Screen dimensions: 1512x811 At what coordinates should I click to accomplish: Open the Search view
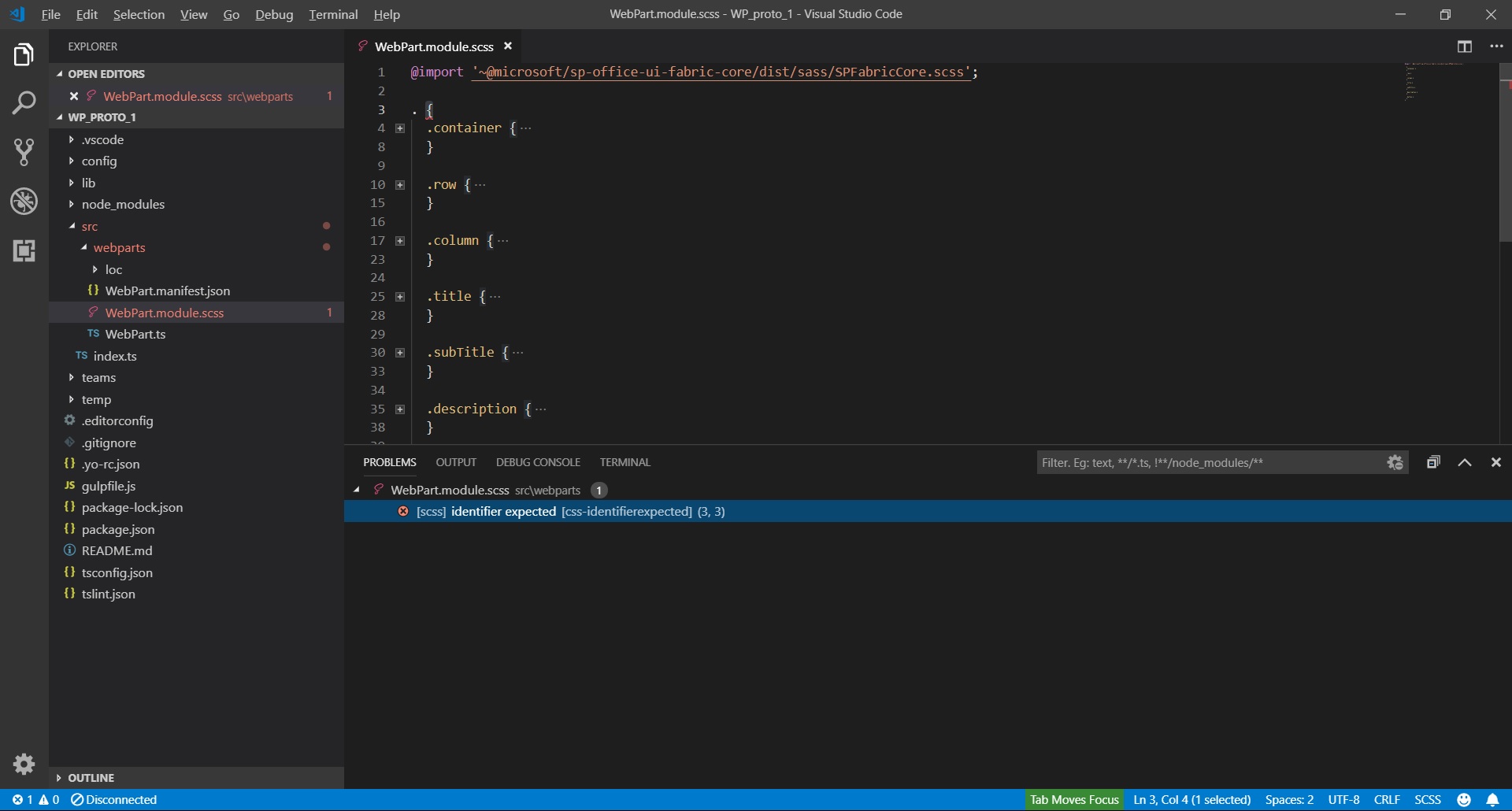pyautogui.click(x=24, y=102)
